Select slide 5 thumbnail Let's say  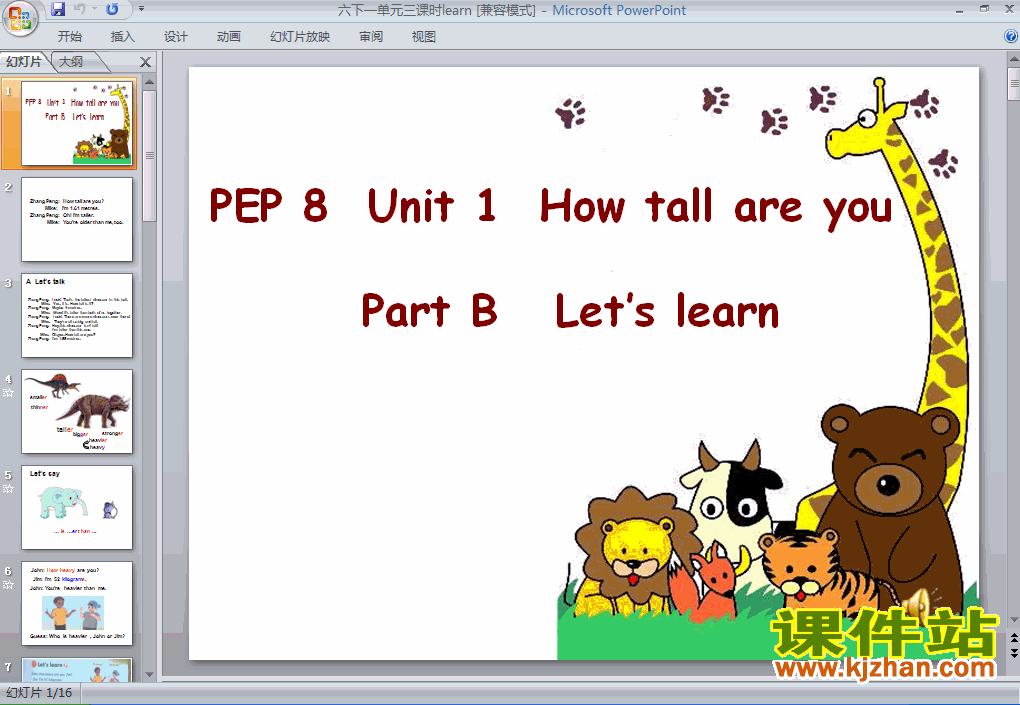coord(77,507)
